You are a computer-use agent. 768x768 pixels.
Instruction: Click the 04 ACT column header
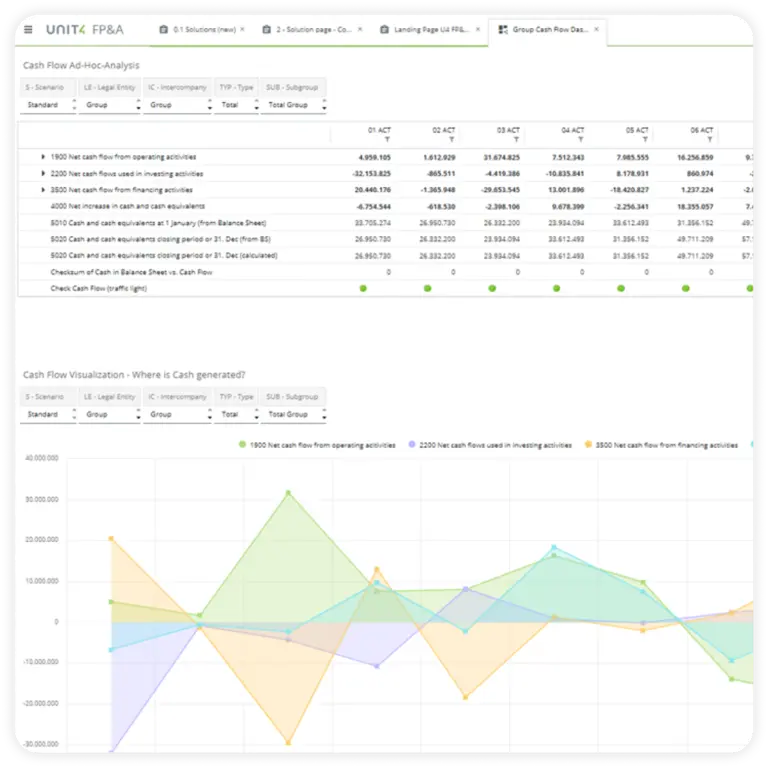[573, 130]
